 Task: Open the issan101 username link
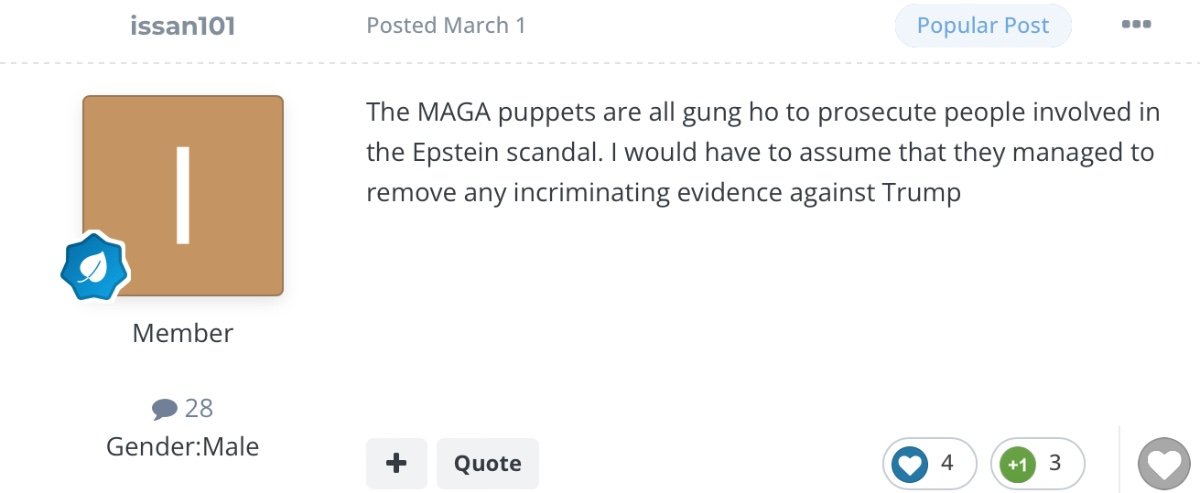[x=183, y=26]
